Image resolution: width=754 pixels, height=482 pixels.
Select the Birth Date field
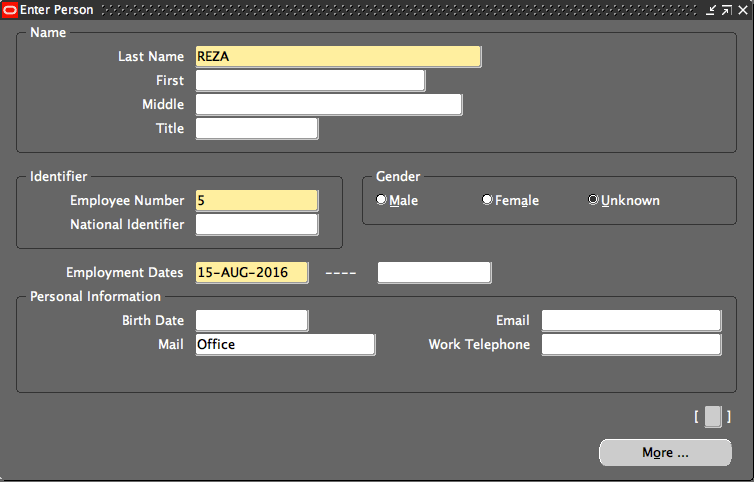[252, 321]
